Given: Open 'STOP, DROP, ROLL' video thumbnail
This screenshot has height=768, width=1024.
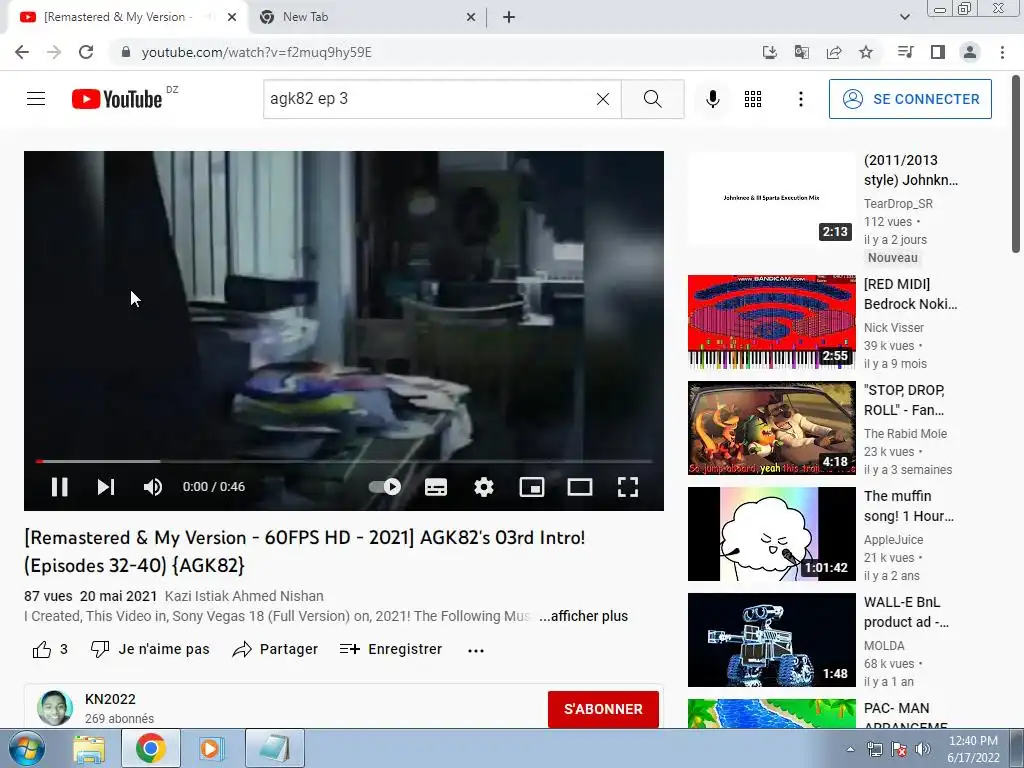Looking at the screenshot, I should (771, 428).
